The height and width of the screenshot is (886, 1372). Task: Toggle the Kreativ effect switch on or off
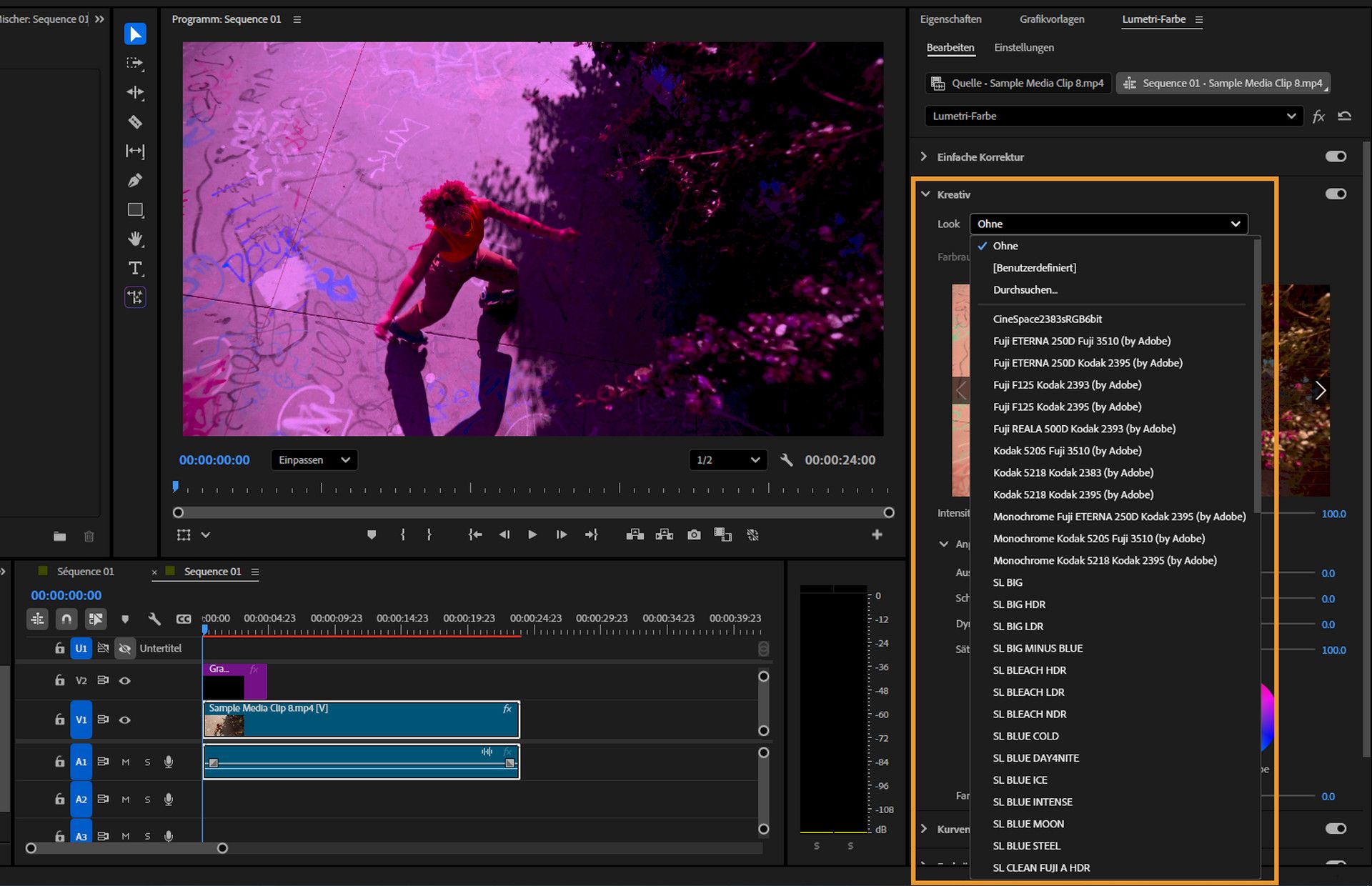1335,193
